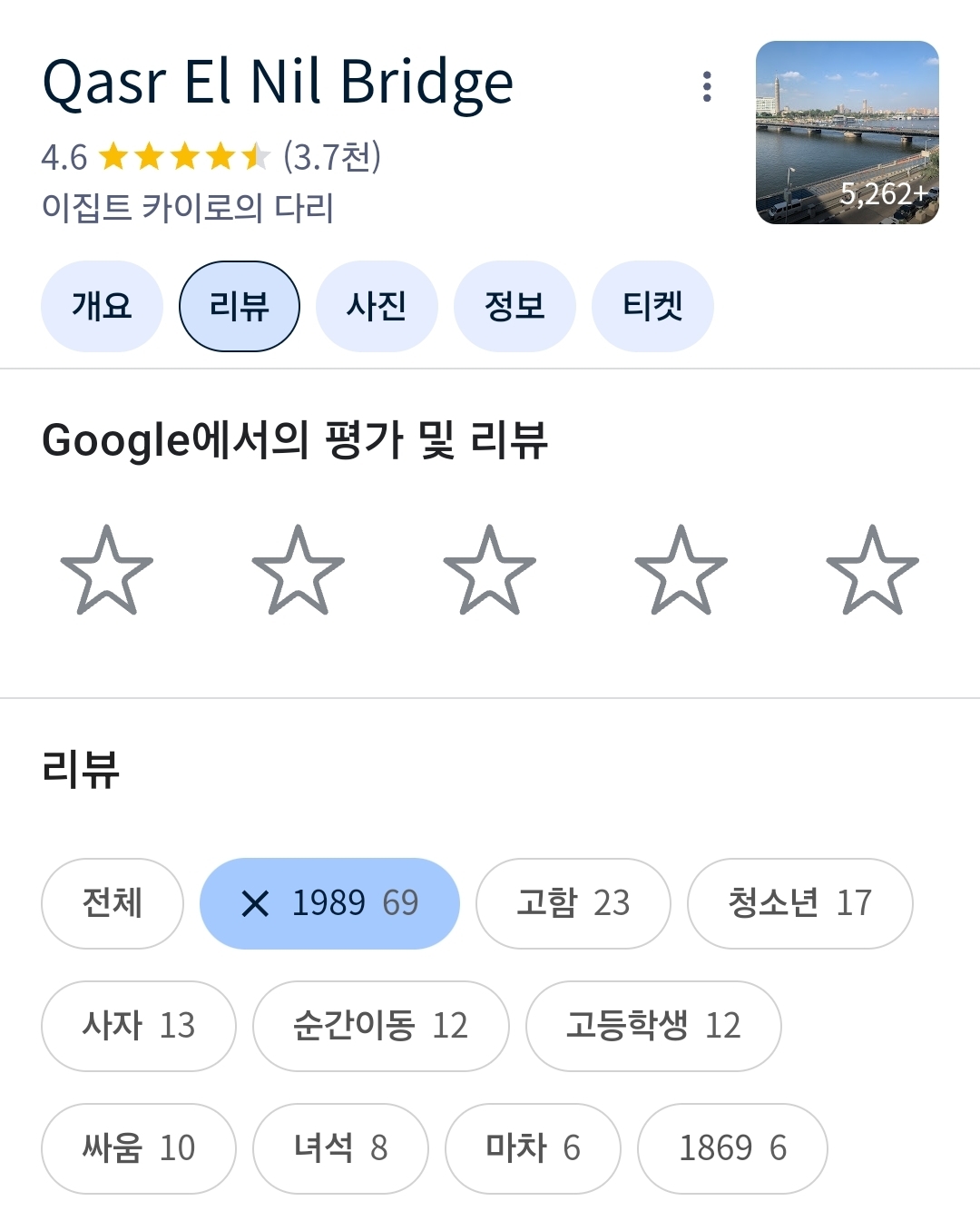980x1211 pixels.
Task: Filter reviews by 1869 chip
Action: pyautogui.click(x=732, y=1148)
